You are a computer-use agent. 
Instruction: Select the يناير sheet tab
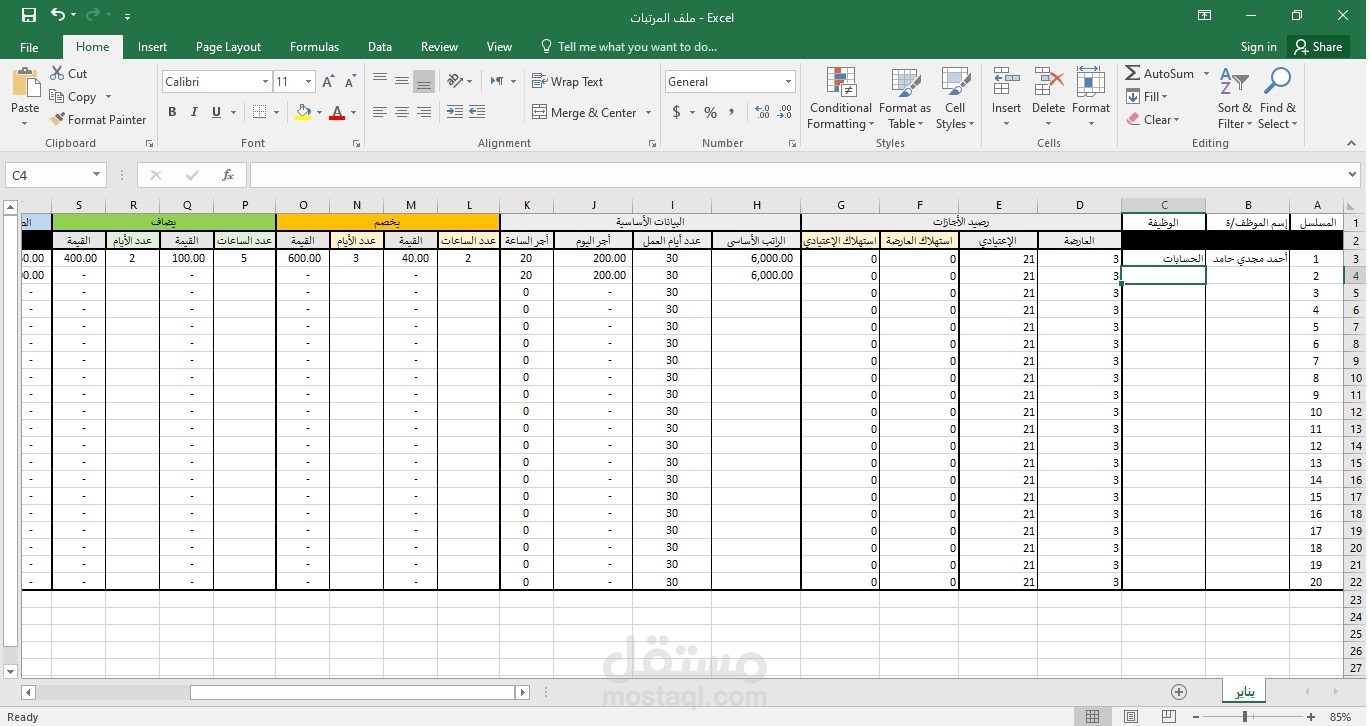pyautogui.click(x=1245, y=691)
